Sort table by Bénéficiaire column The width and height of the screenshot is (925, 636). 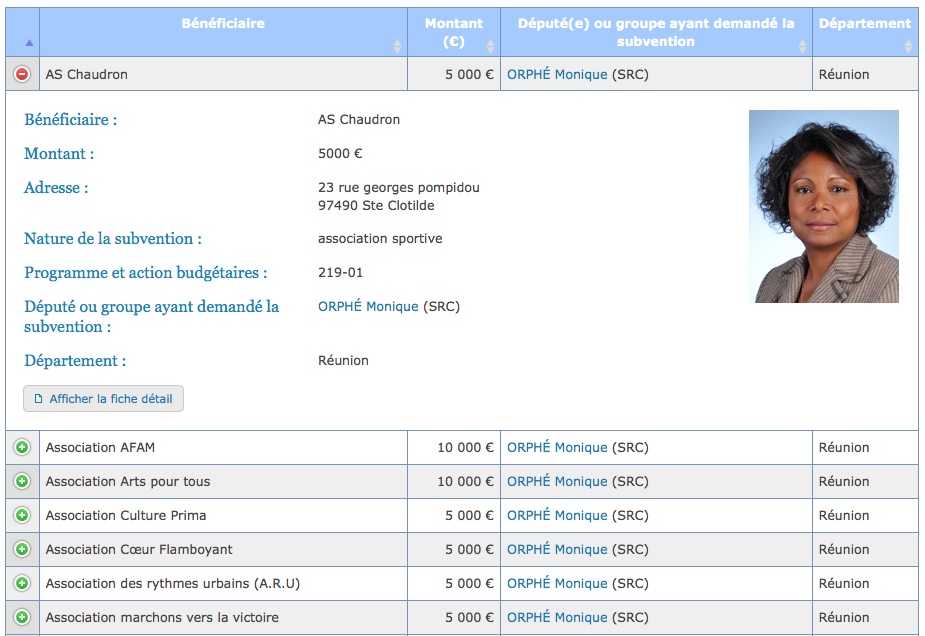[223, 32]
